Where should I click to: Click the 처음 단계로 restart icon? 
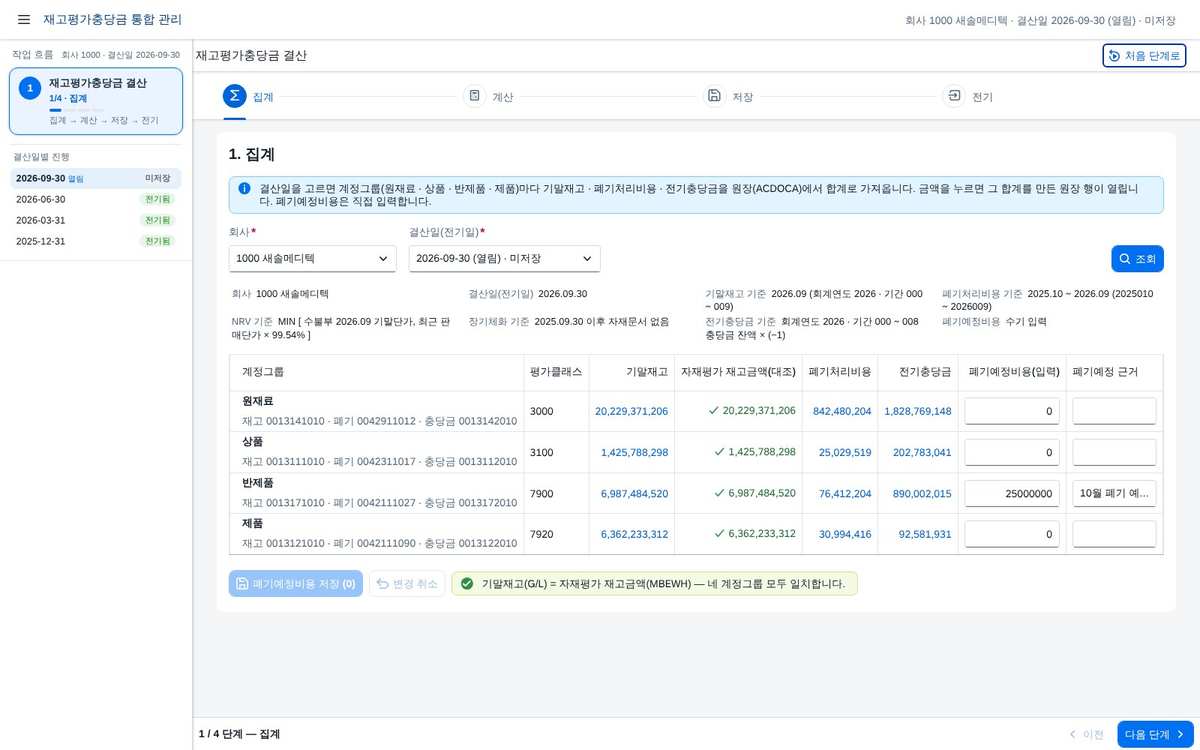tap(1115, 56)
